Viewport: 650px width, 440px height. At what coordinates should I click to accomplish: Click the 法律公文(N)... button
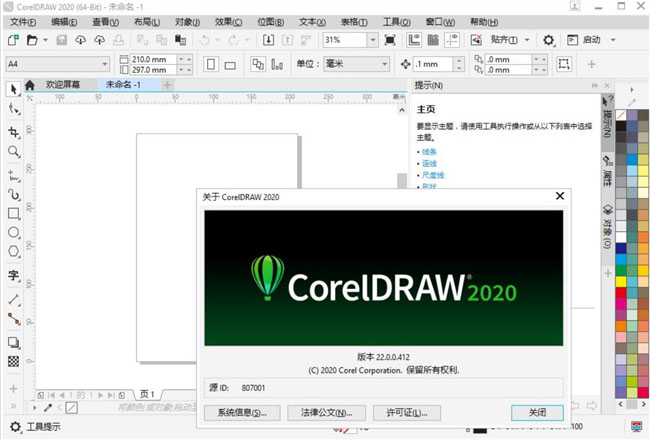pyautogui.click(x=327, y=413)
